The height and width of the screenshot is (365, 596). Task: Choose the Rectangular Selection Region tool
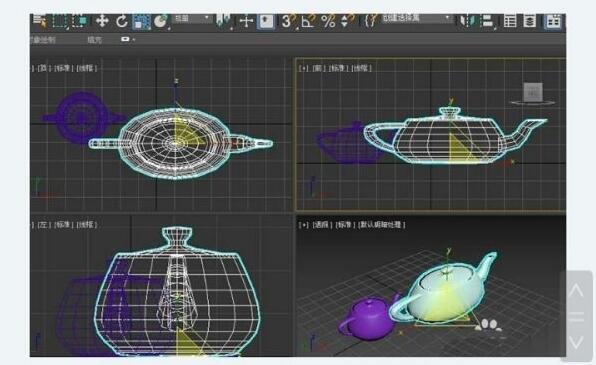(60, 21)
